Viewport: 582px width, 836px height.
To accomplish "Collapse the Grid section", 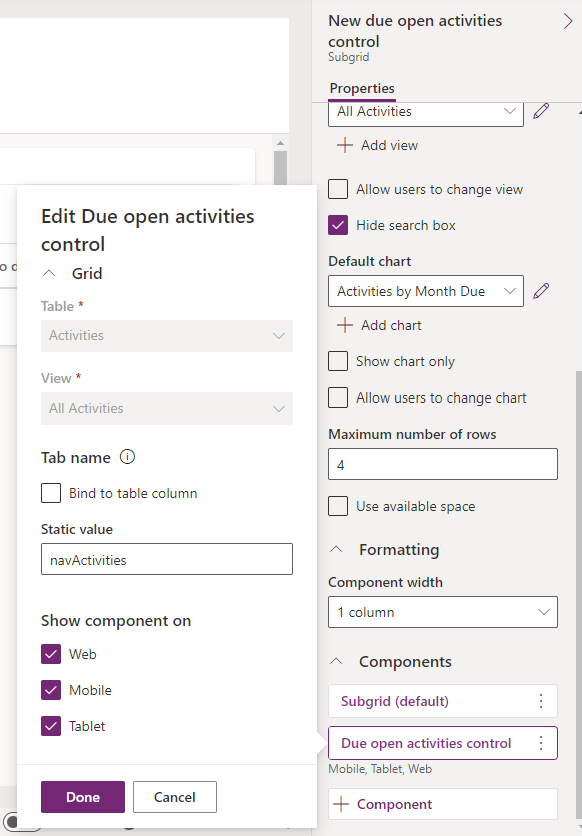I will coord(49,274).
